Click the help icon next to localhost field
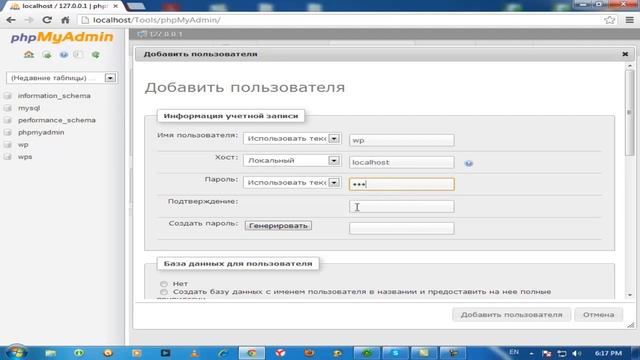The image size is (640, 360). click(469, 163)
